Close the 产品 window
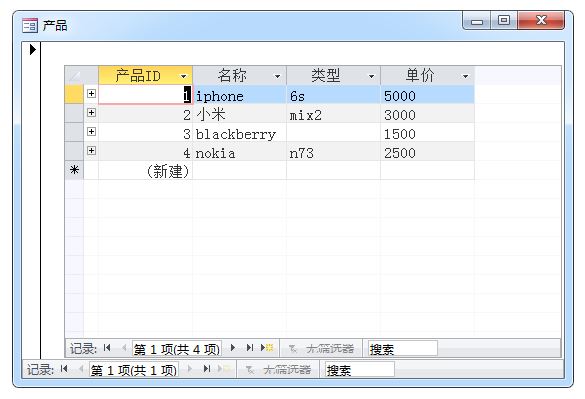Viewport: 585px width, 399px height. tap(541, 20)
